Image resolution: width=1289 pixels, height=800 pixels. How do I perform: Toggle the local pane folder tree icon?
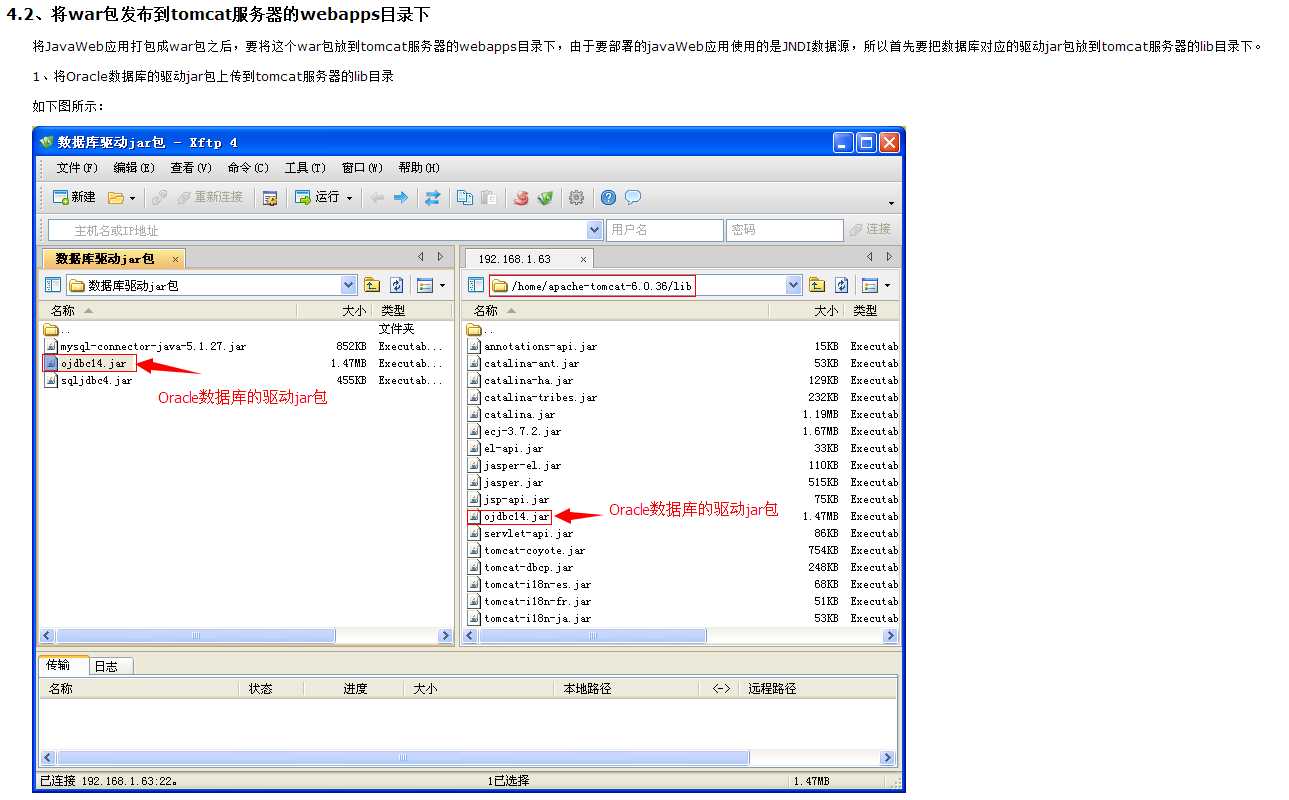[x=53, y=285]
